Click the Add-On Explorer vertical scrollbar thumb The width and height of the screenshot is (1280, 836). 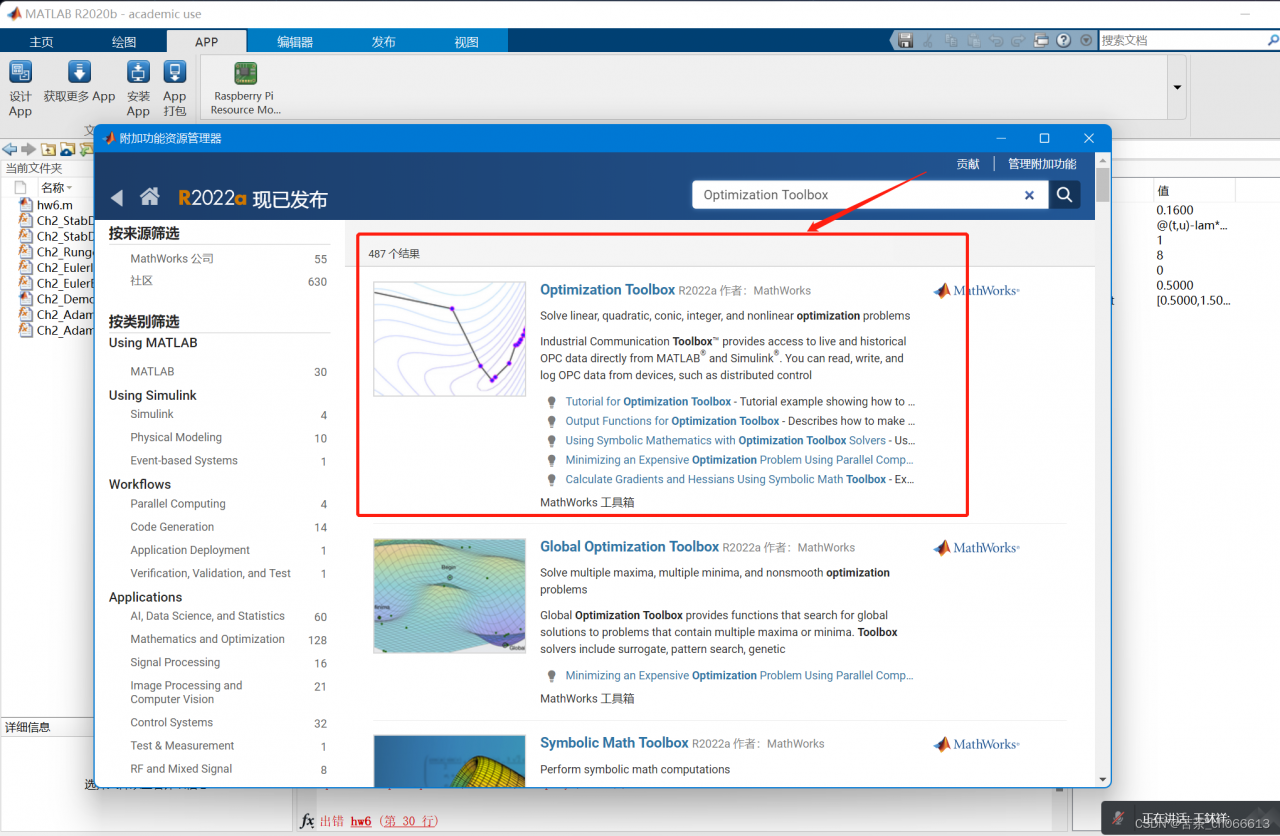[1103, 185]
